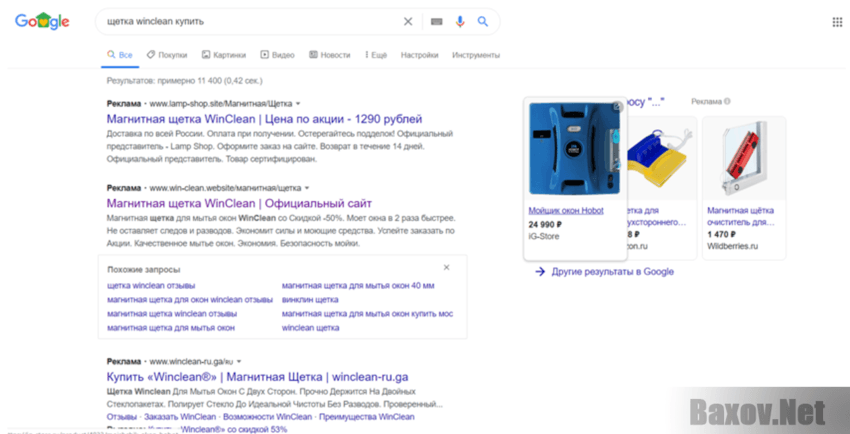Open Магнитная щетка WinClean Официальный сайт link
This screenshot has height=434, width=850.
pyautogui.click(x=239, y=203)
